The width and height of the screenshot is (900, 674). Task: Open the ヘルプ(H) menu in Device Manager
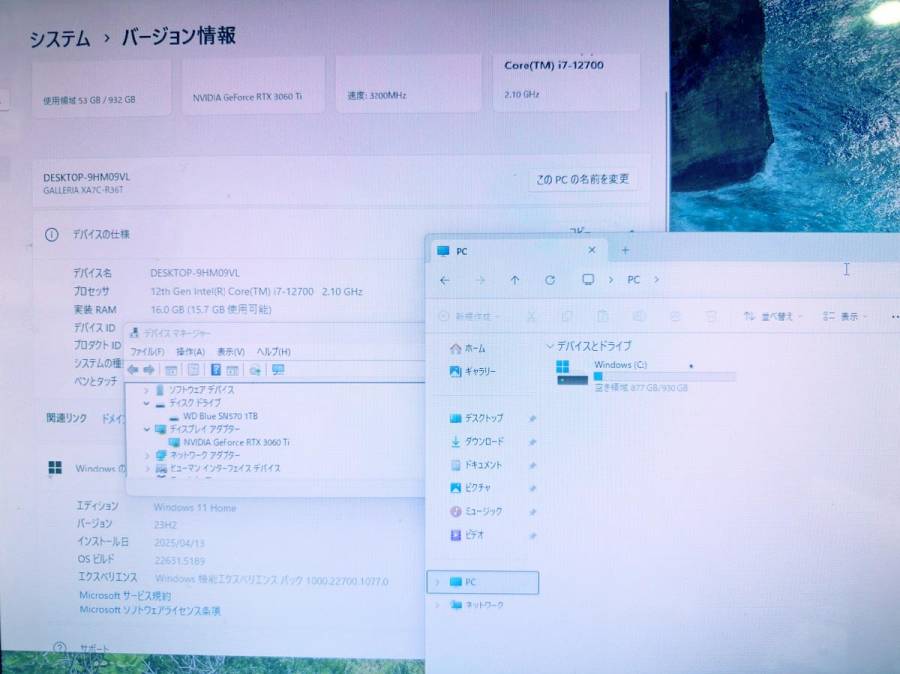click(273, 351)
